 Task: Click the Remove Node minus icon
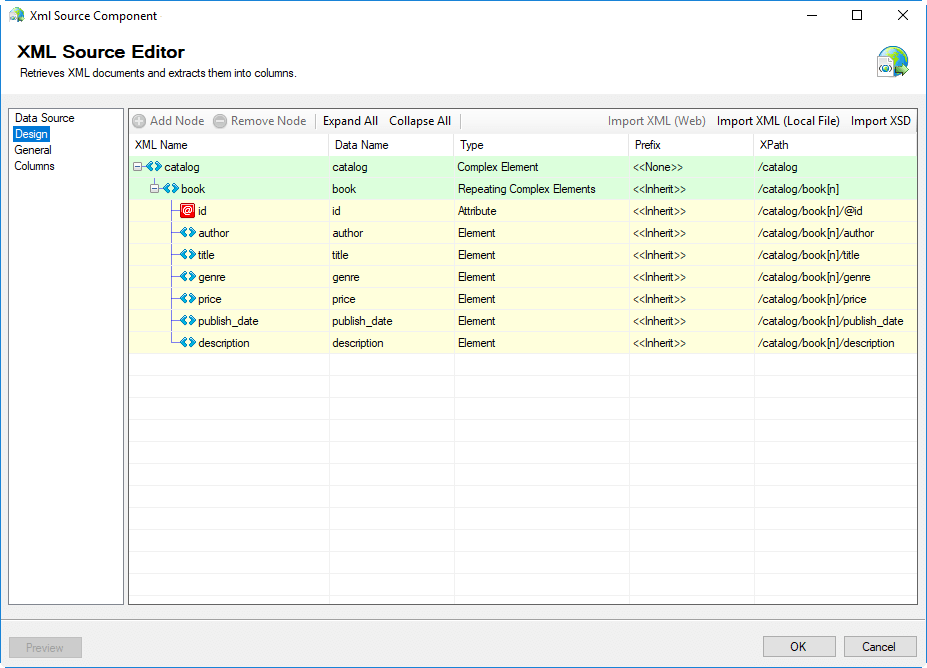pos(220,121)
